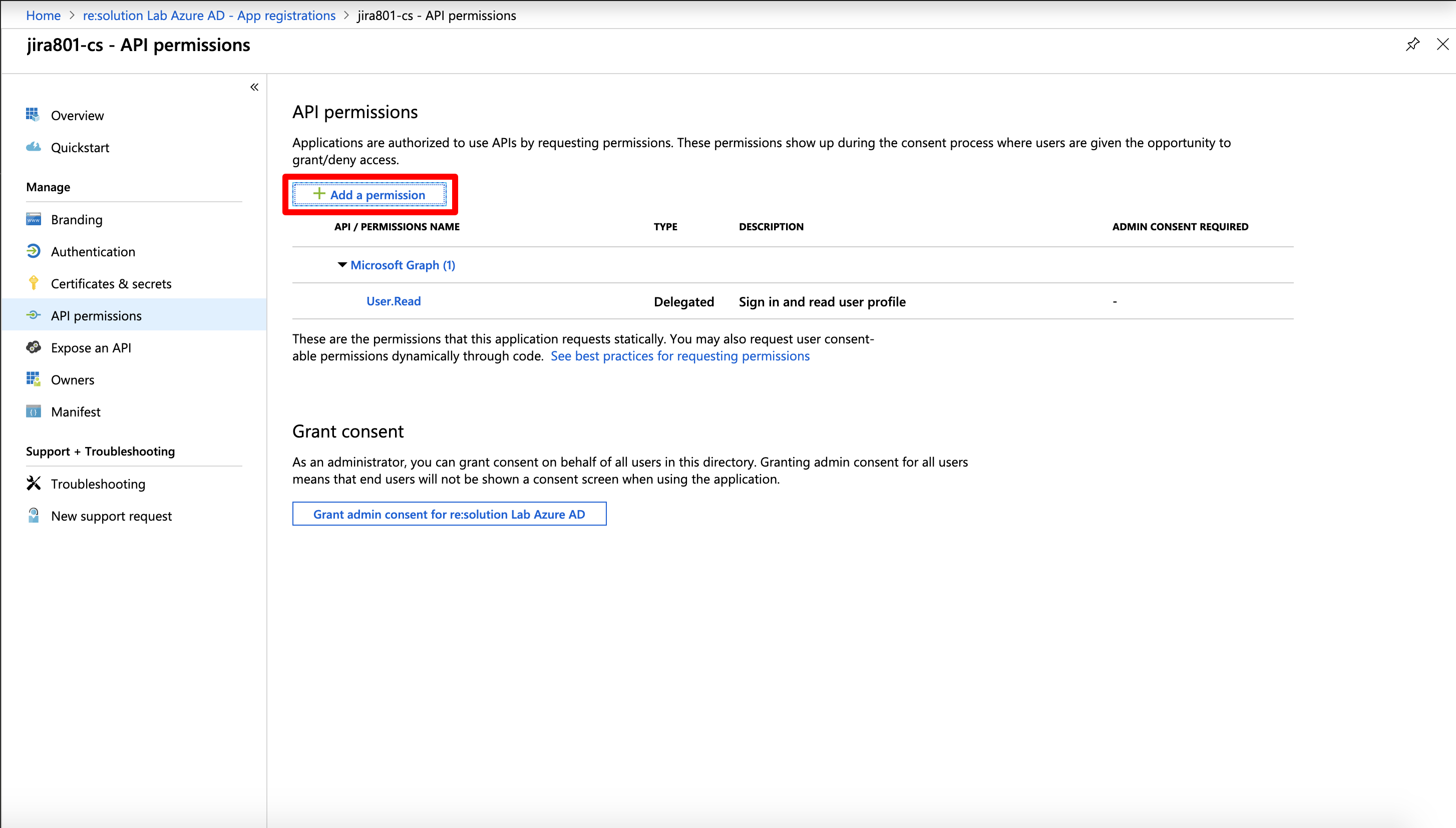Go to Home via breadcrumb
Viewport: 1456px width, 828px height.
tap(43, 16)
